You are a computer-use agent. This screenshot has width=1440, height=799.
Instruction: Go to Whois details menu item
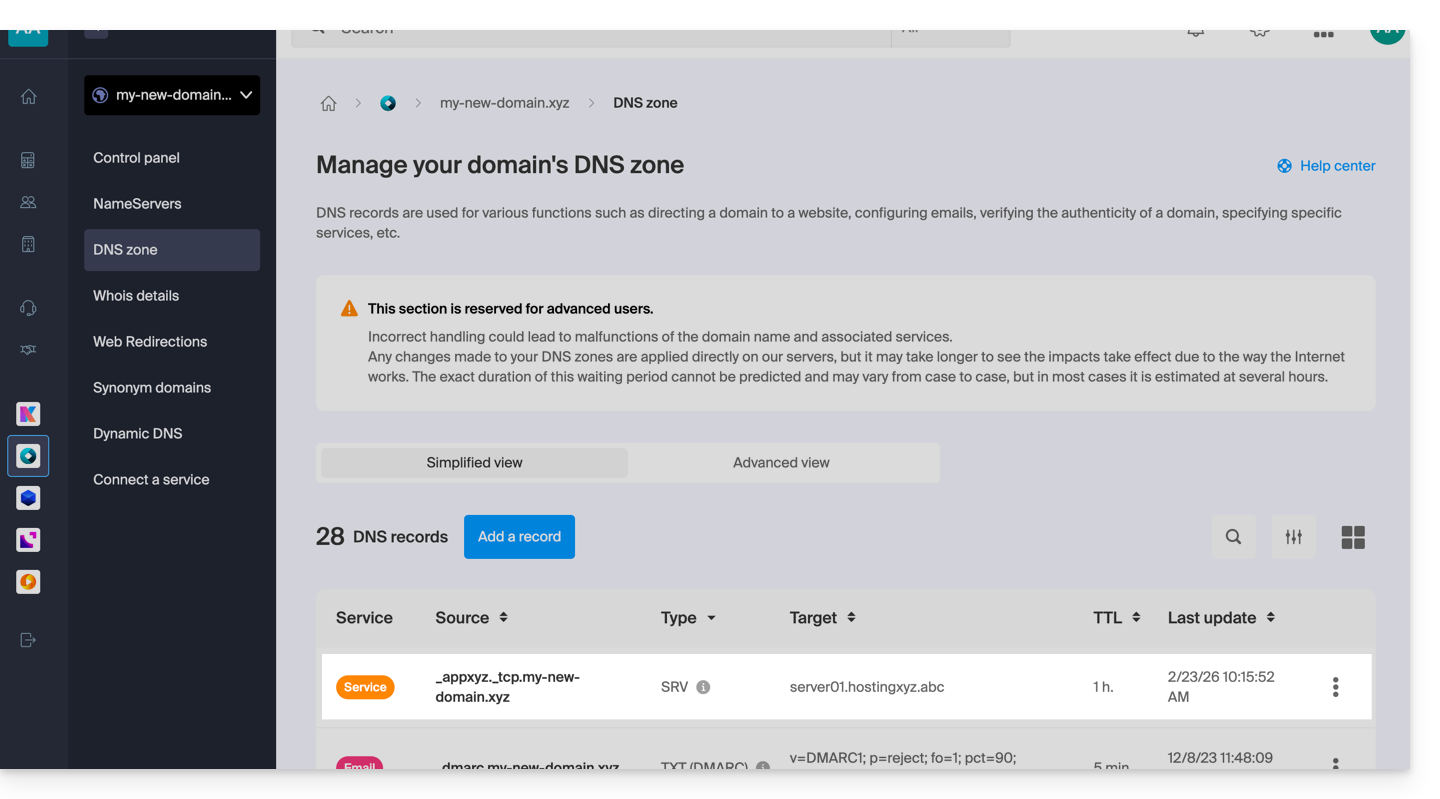[x=136, y=296]
